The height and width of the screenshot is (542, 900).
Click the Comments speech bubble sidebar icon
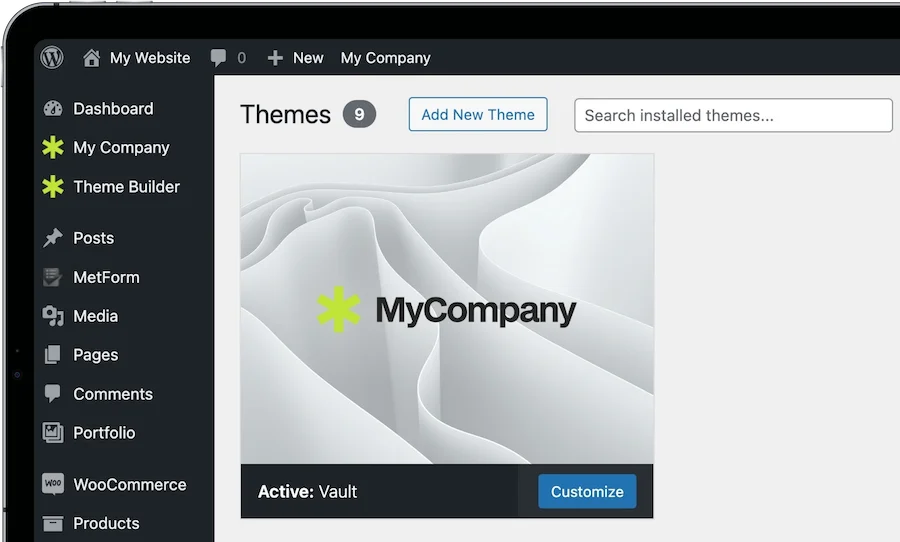click(x=53, y=393)
